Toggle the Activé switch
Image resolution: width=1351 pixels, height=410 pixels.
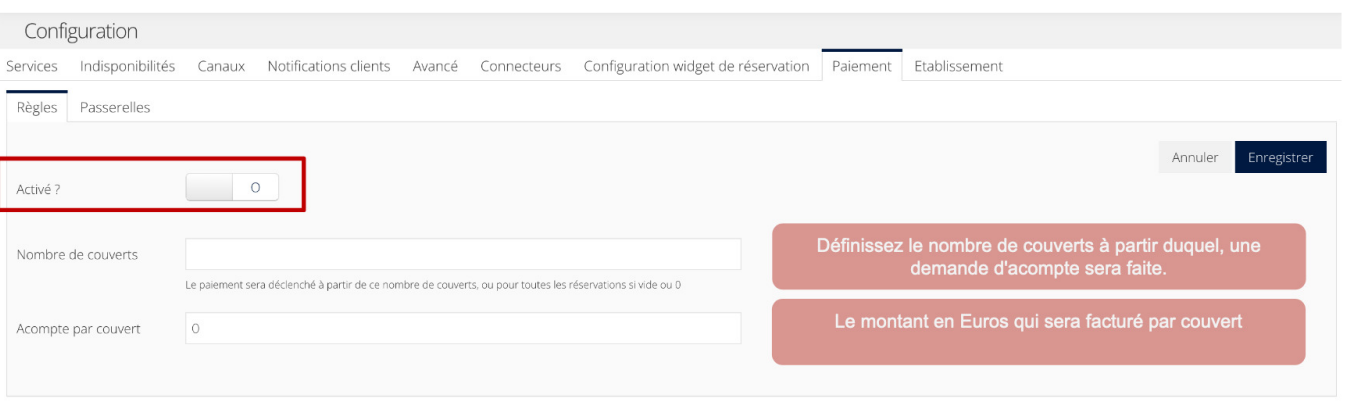click(x=232, y=187)
